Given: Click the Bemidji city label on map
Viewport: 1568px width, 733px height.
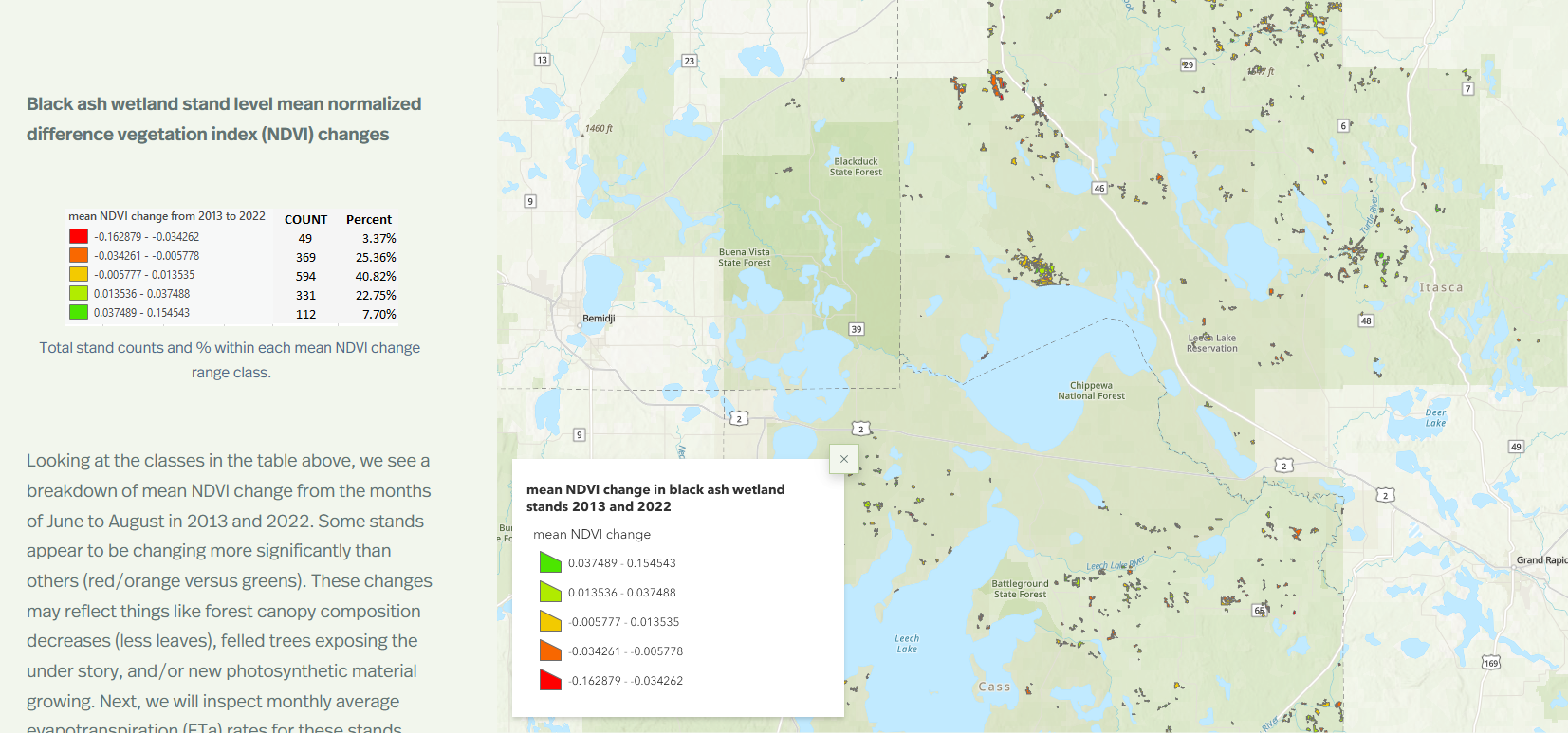Looking at the screenshot, I should point(599,319).
